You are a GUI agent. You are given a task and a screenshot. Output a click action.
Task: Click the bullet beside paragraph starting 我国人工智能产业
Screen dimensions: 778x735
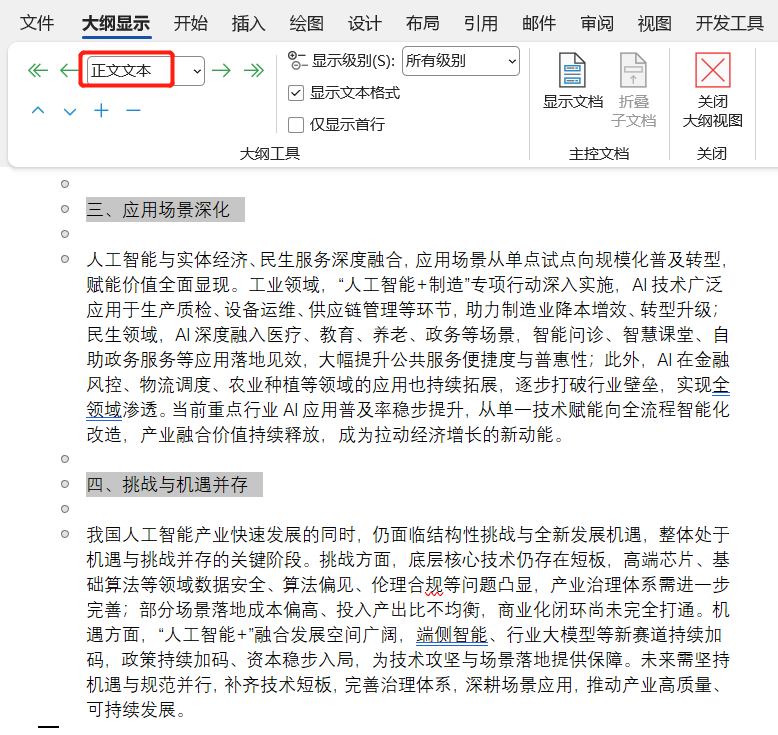pyautogui.click(x=65, y=534)
